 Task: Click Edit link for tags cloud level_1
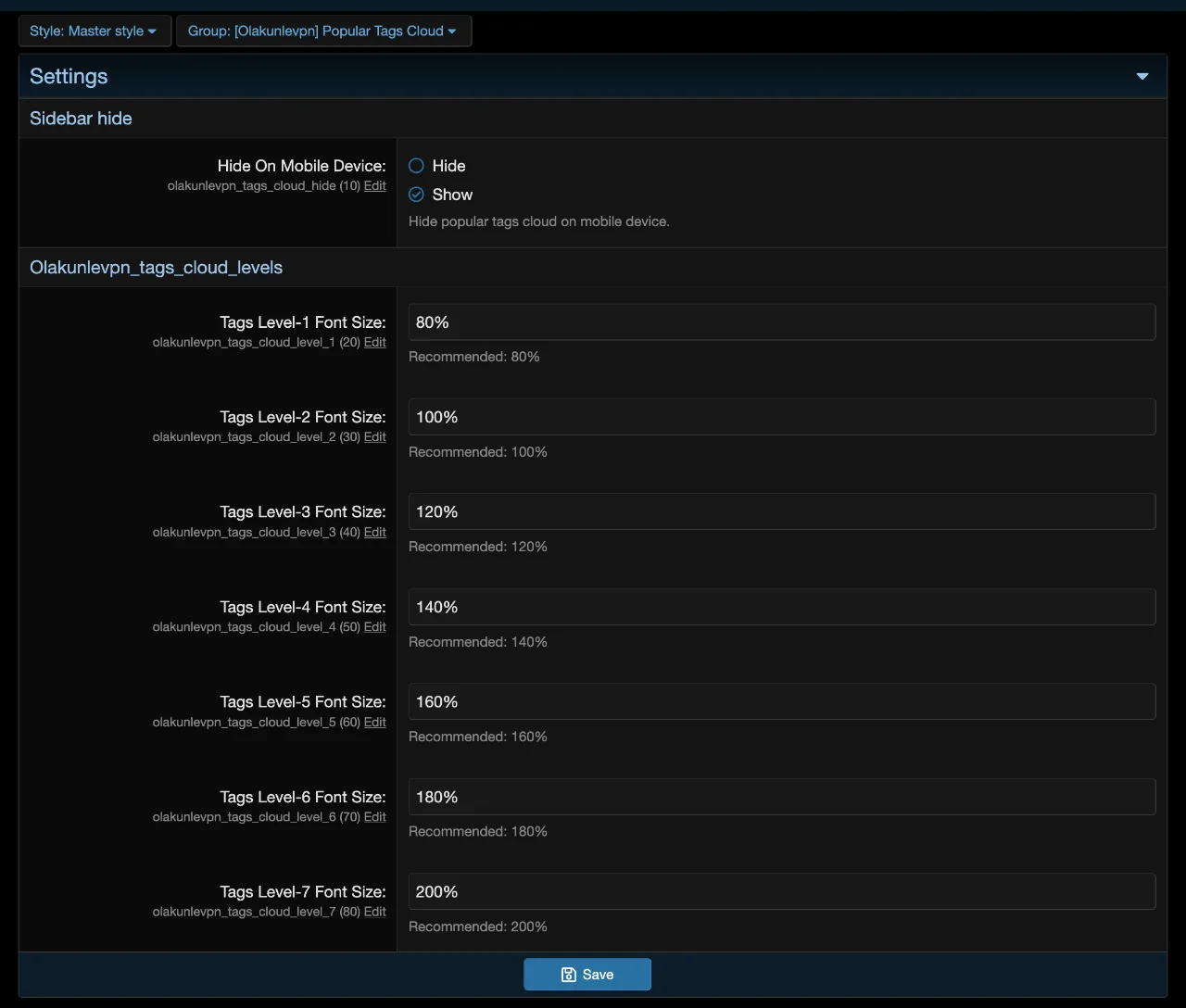(374, 343)
